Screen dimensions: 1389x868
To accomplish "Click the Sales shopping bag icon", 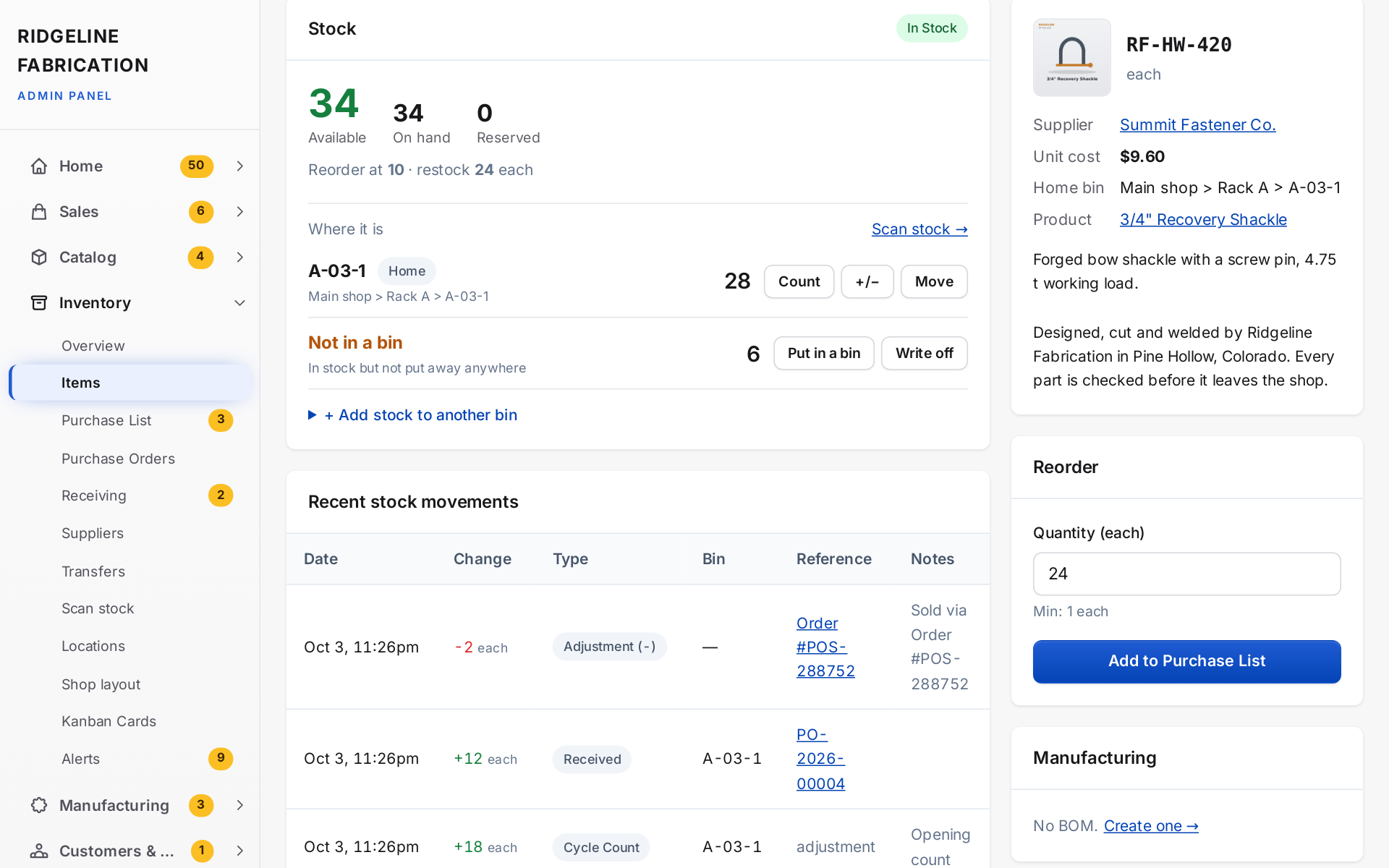I will pos(39,212).
